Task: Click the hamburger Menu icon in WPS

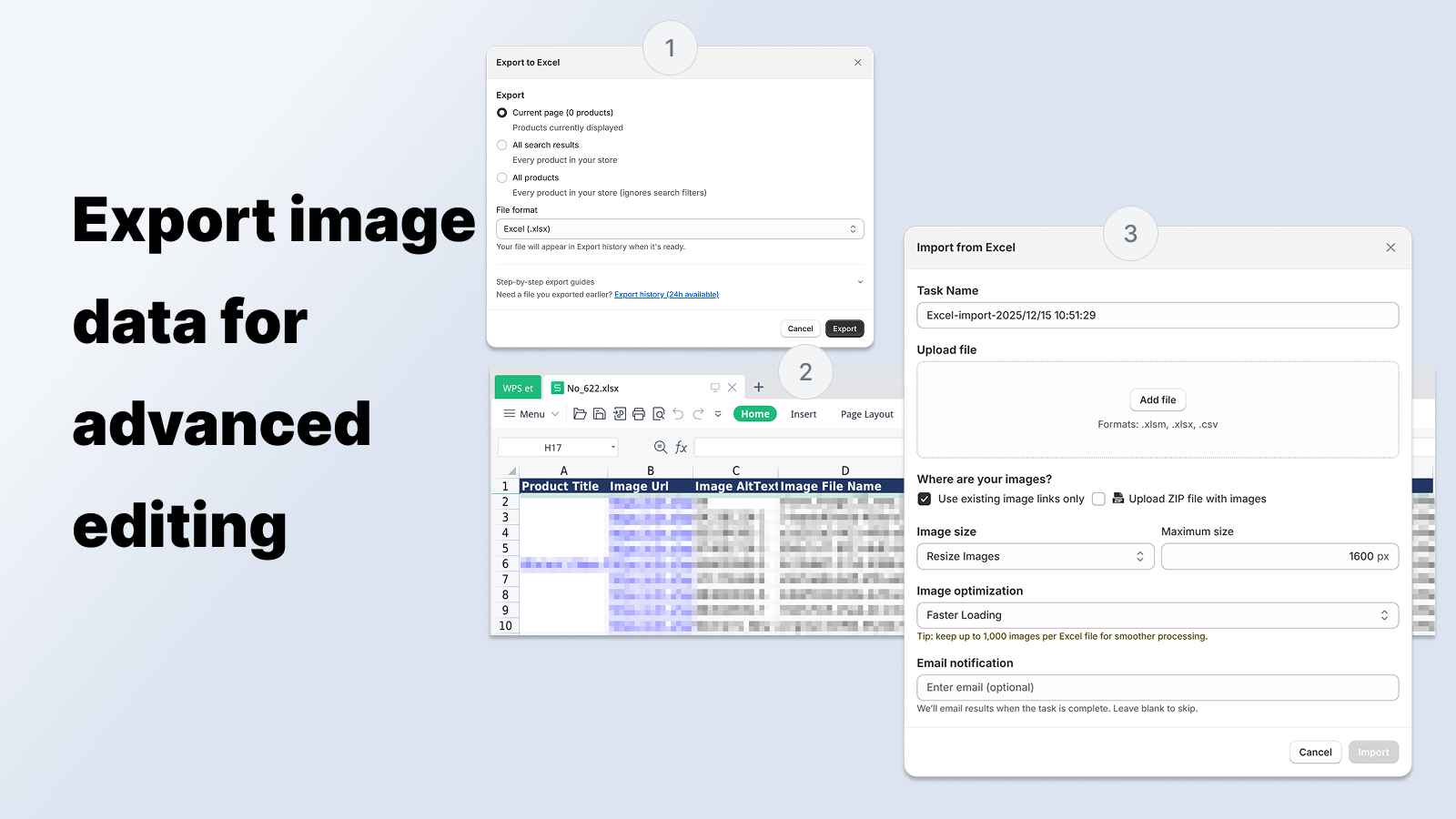Action: (x=510, y=414)
